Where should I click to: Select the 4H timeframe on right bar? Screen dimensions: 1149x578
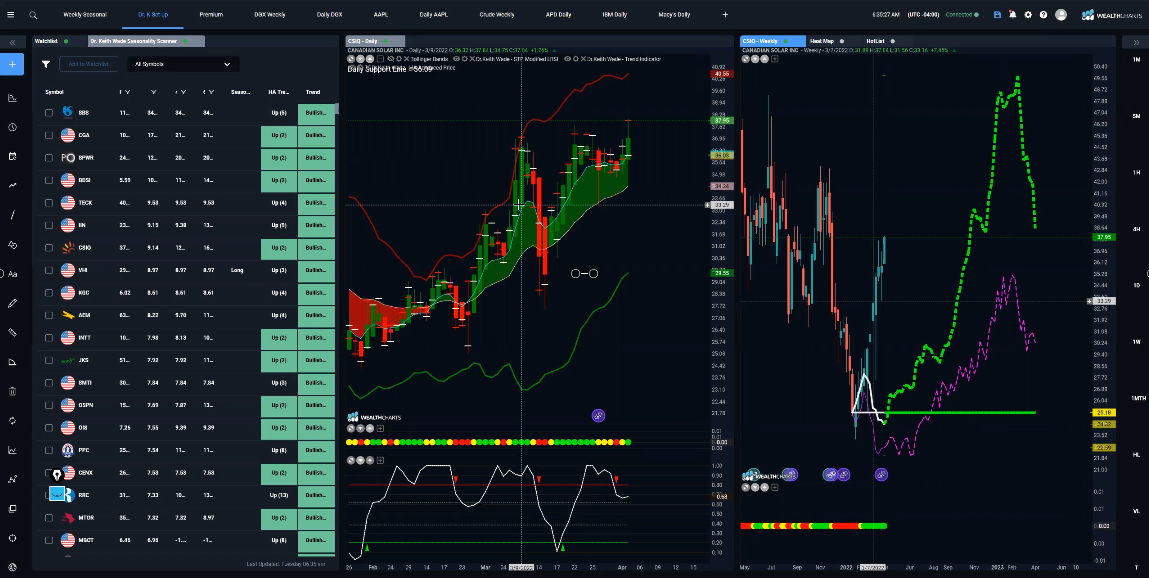[x=1136, y=229]
